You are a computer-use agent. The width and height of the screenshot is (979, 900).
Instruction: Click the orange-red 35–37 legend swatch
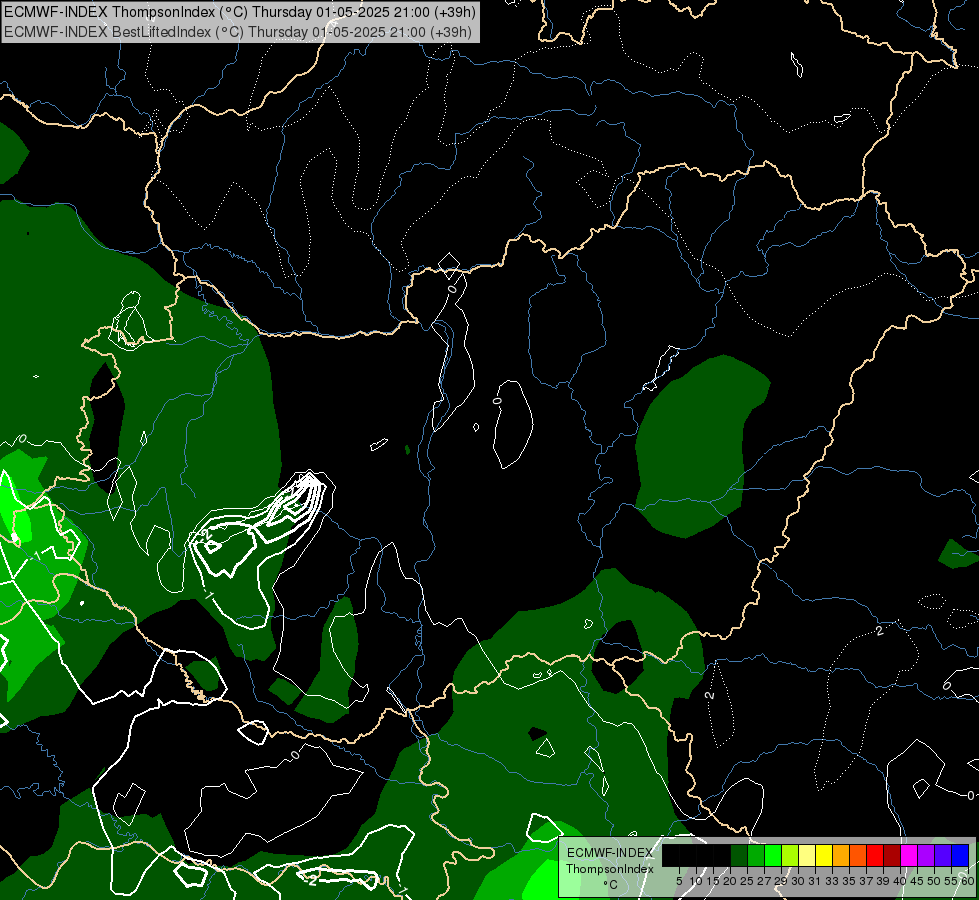pyautogui.click(x=858, y=855)
